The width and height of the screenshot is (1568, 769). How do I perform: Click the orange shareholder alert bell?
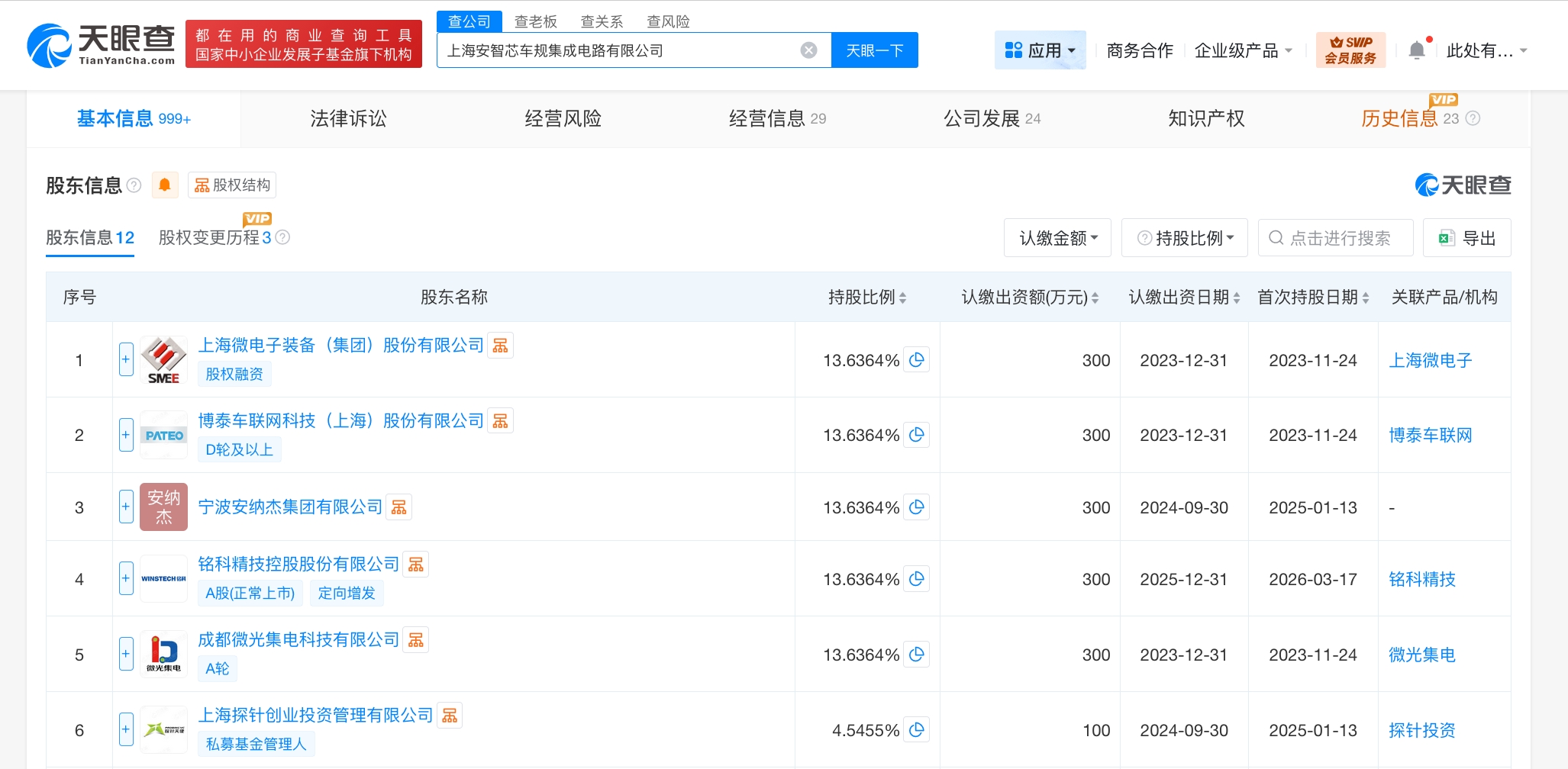(164, 185)
